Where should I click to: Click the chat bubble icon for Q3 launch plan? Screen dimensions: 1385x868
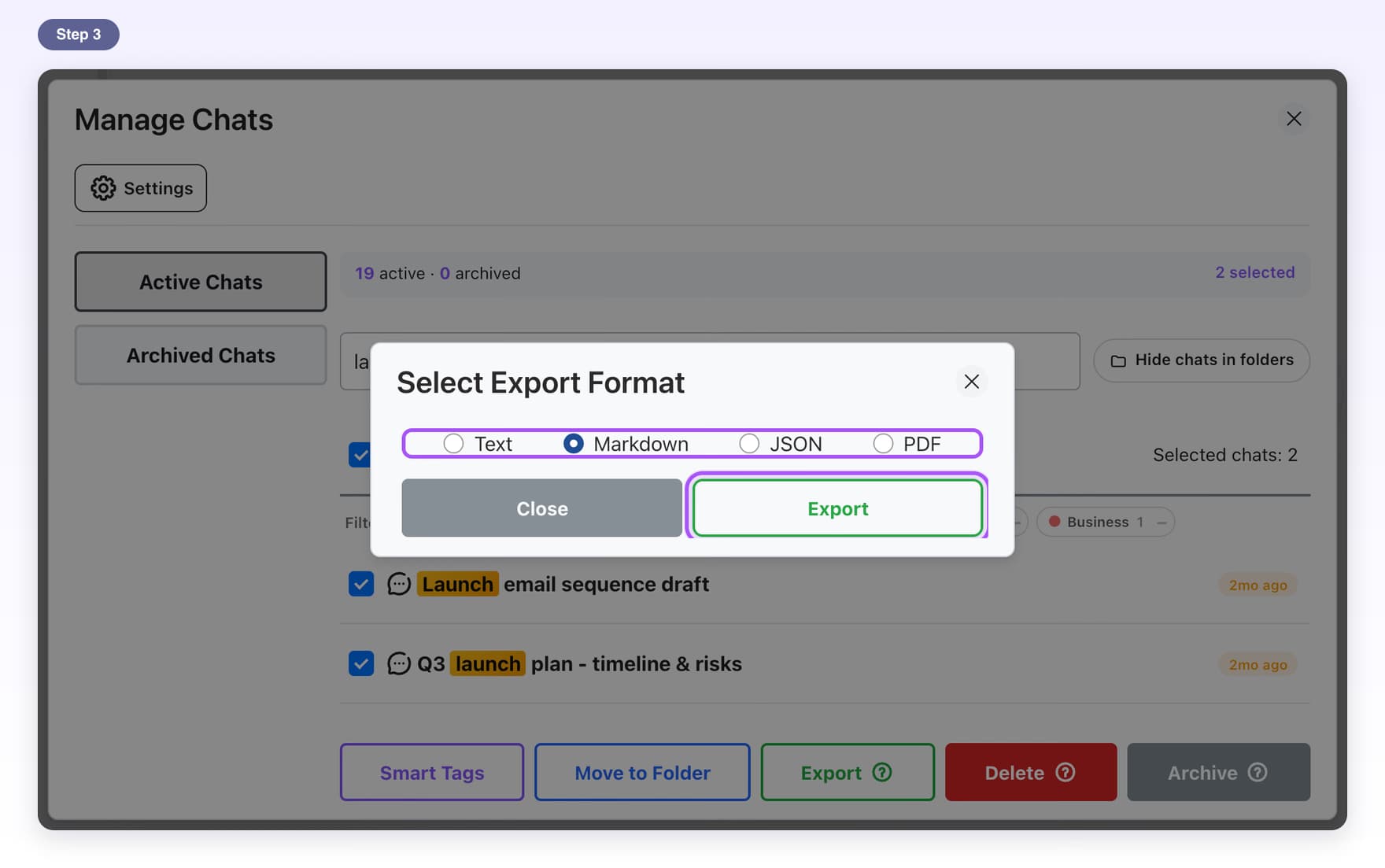tap(399, 663)
